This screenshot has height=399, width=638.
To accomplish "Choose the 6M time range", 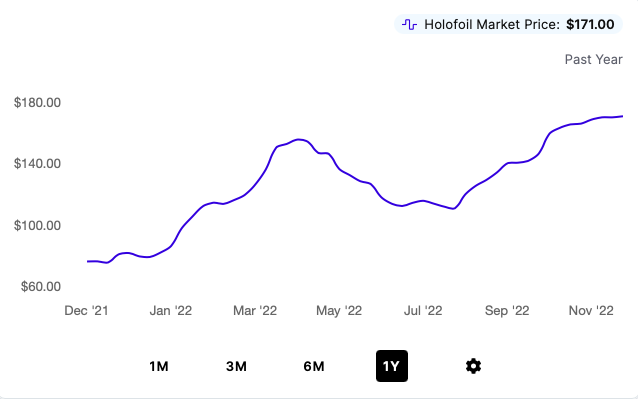I will (x=314, y=366).
